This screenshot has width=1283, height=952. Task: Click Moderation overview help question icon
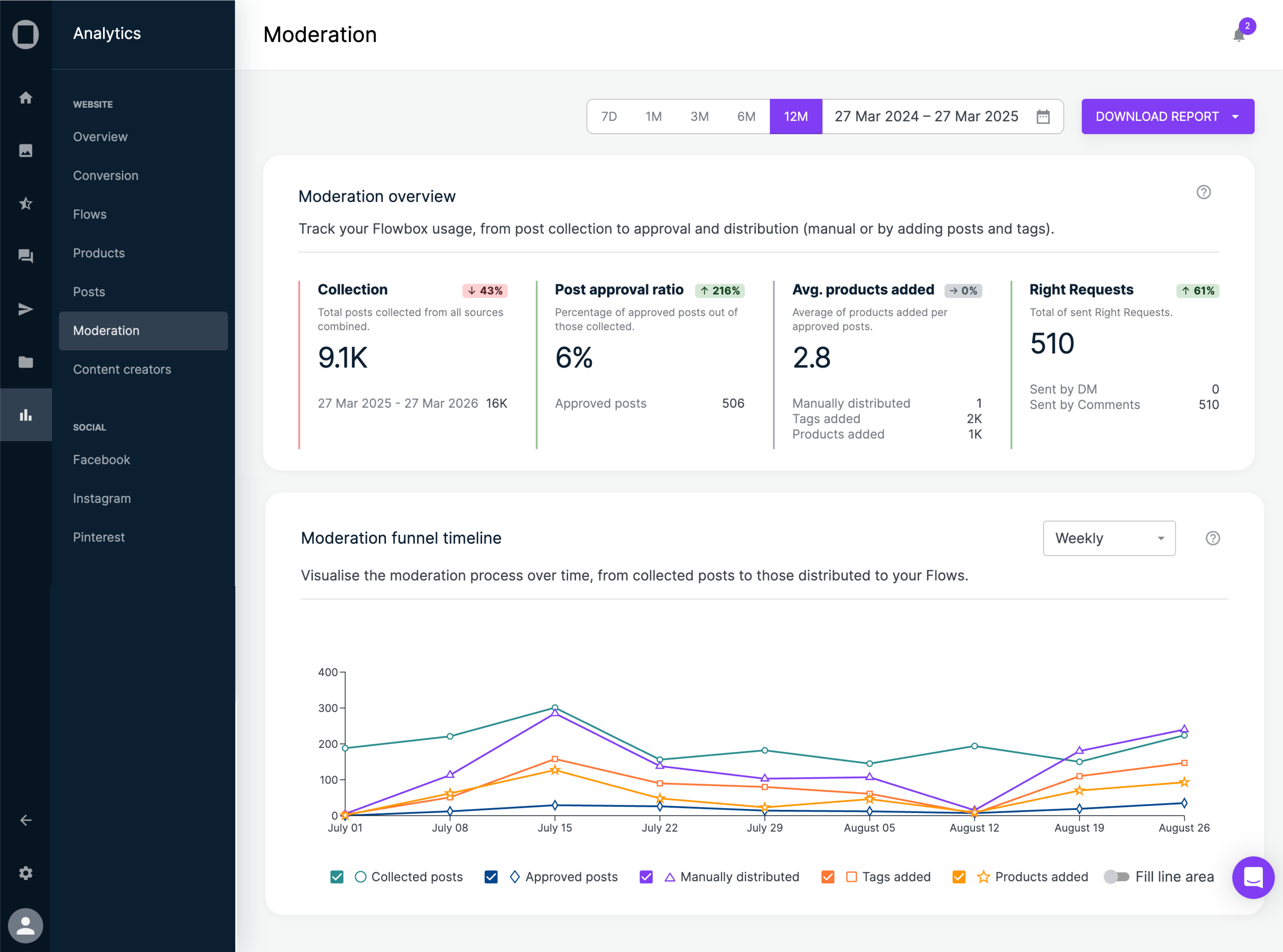[x=1204, y=192]
